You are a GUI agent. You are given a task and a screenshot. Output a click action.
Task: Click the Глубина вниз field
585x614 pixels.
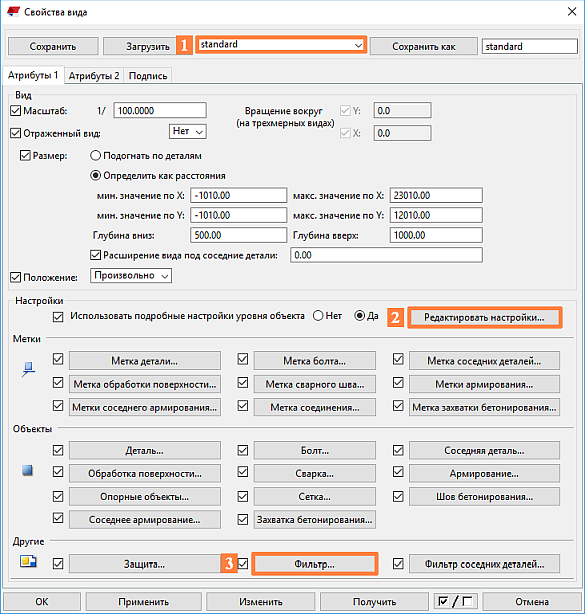click(x=238, y=235)
